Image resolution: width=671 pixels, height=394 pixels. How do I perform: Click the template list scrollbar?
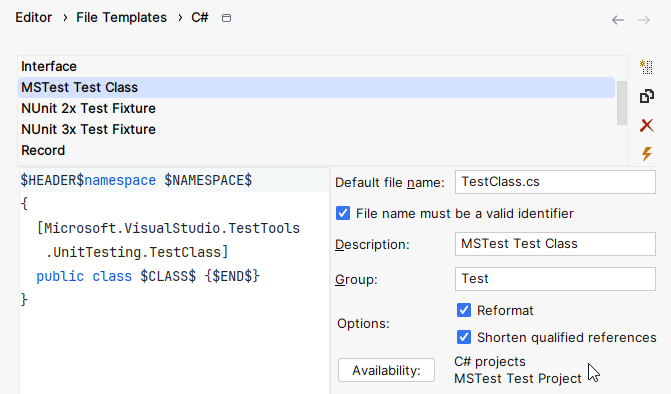[x=622, y=103]
